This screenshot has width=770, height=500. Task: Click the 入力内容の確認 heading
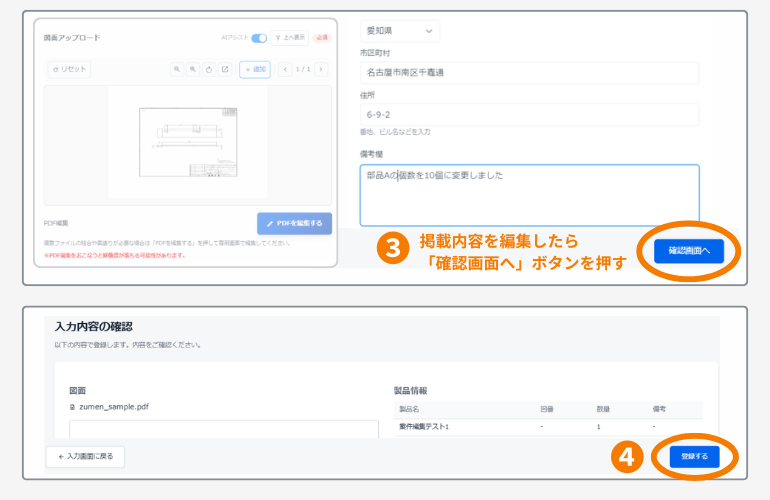click(x=93, y=327)
